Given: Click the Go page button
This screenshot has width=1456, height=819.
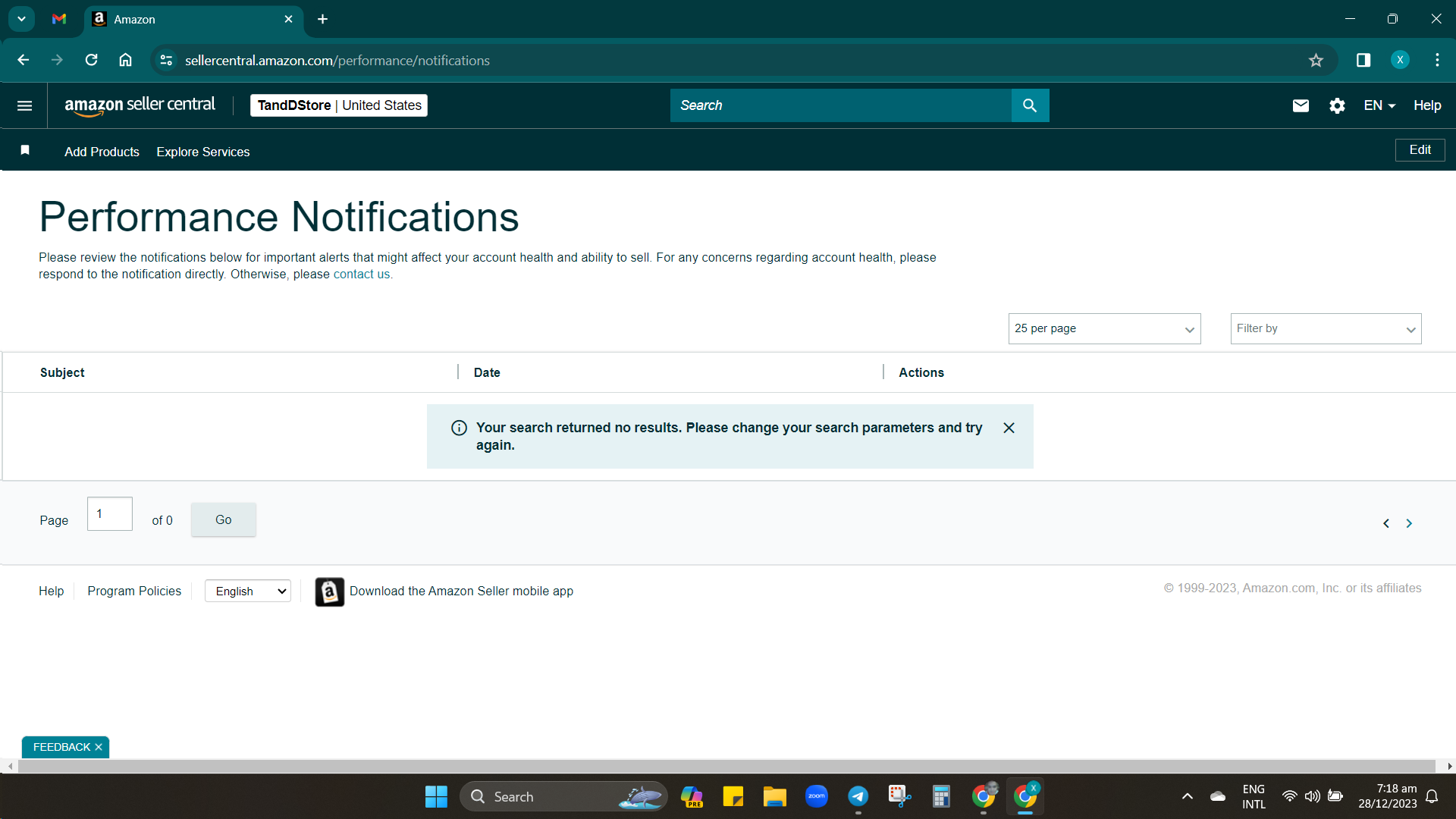Looking at the screenshot, I should (x=223, y=519).
